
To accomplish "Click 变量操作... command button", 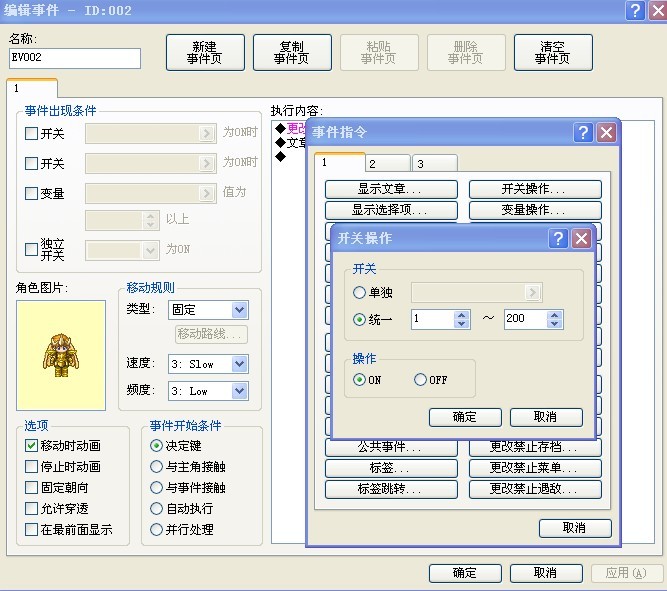I will click(x=535, y=210).
